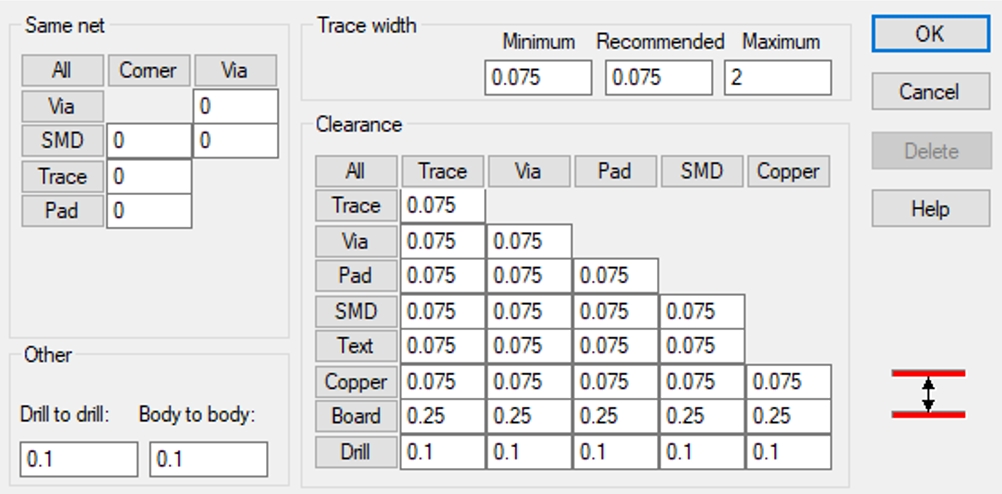This screenshot has height=494, width=1002.
Task: Click the All button in Clearance section
Action: (x=355, y=171)
